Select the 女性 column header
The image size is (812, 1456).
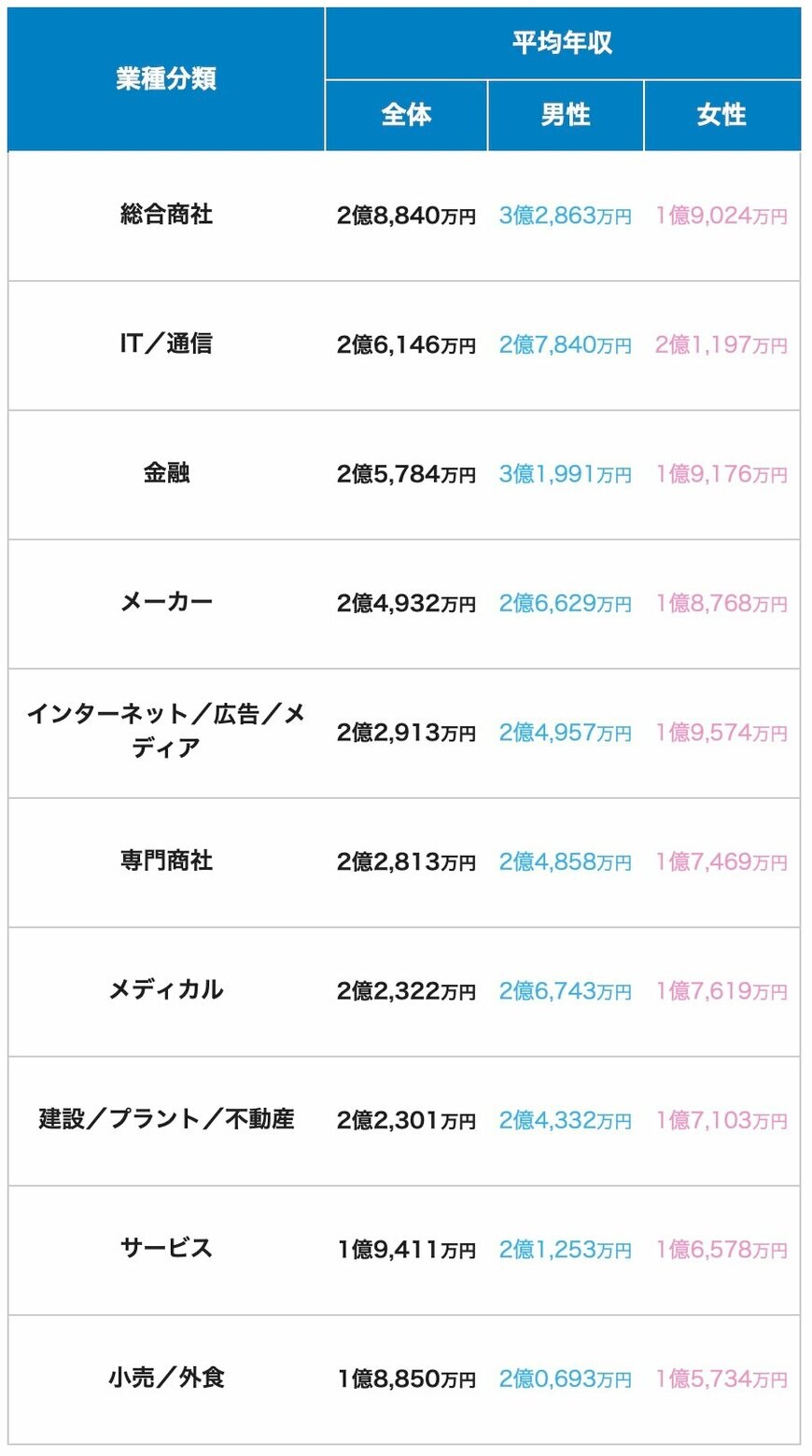pos(721,115)
